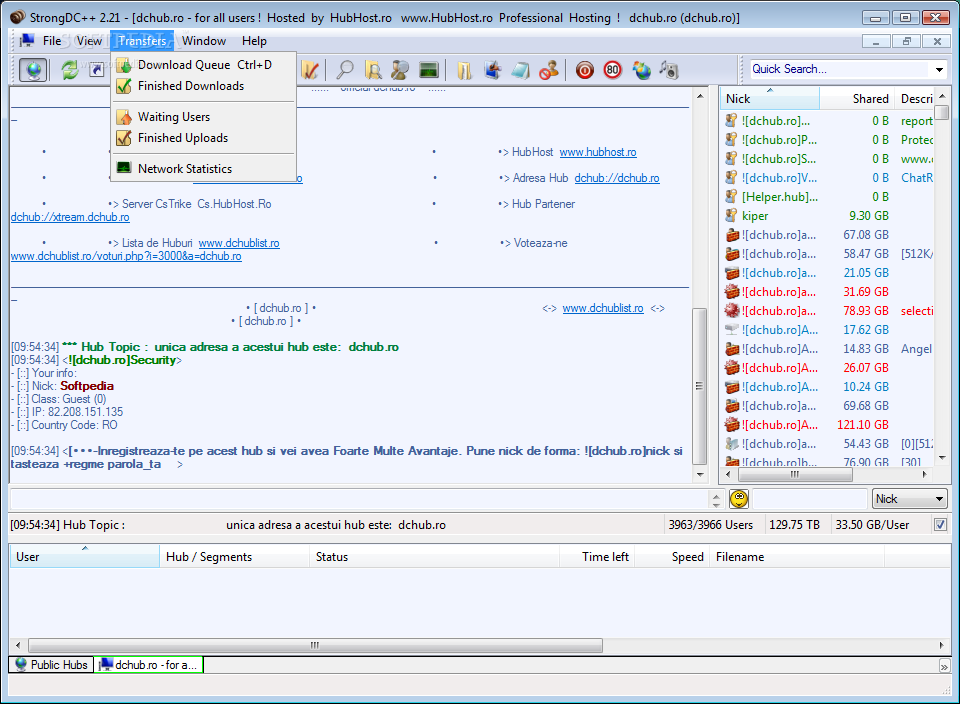This screenshot has height=704, width=960.
Task: Click the Quick Search input field
Action: 841,70
